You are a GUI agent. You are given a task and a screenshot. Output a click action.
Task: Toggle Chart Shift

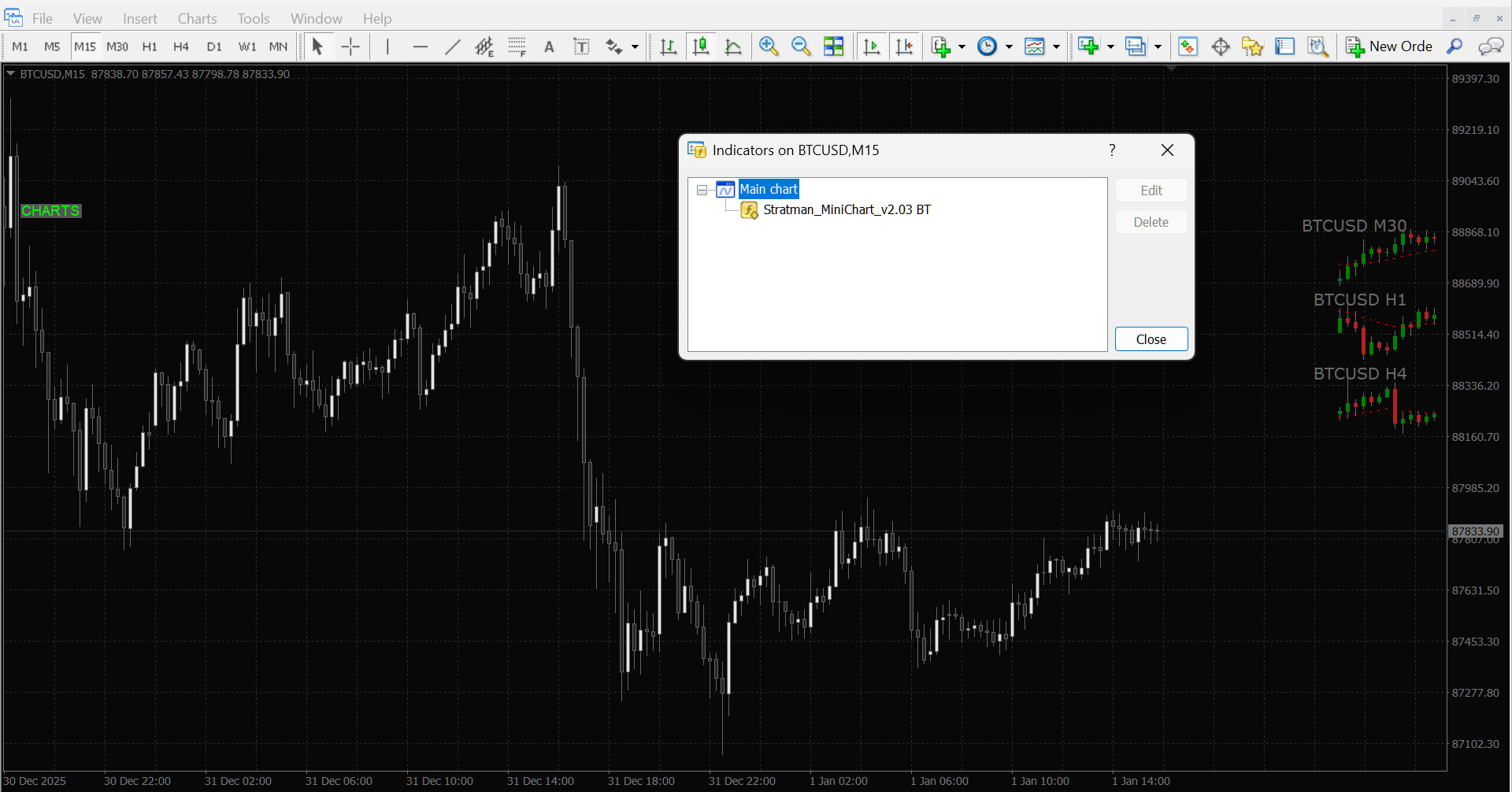tap(904, 46)
